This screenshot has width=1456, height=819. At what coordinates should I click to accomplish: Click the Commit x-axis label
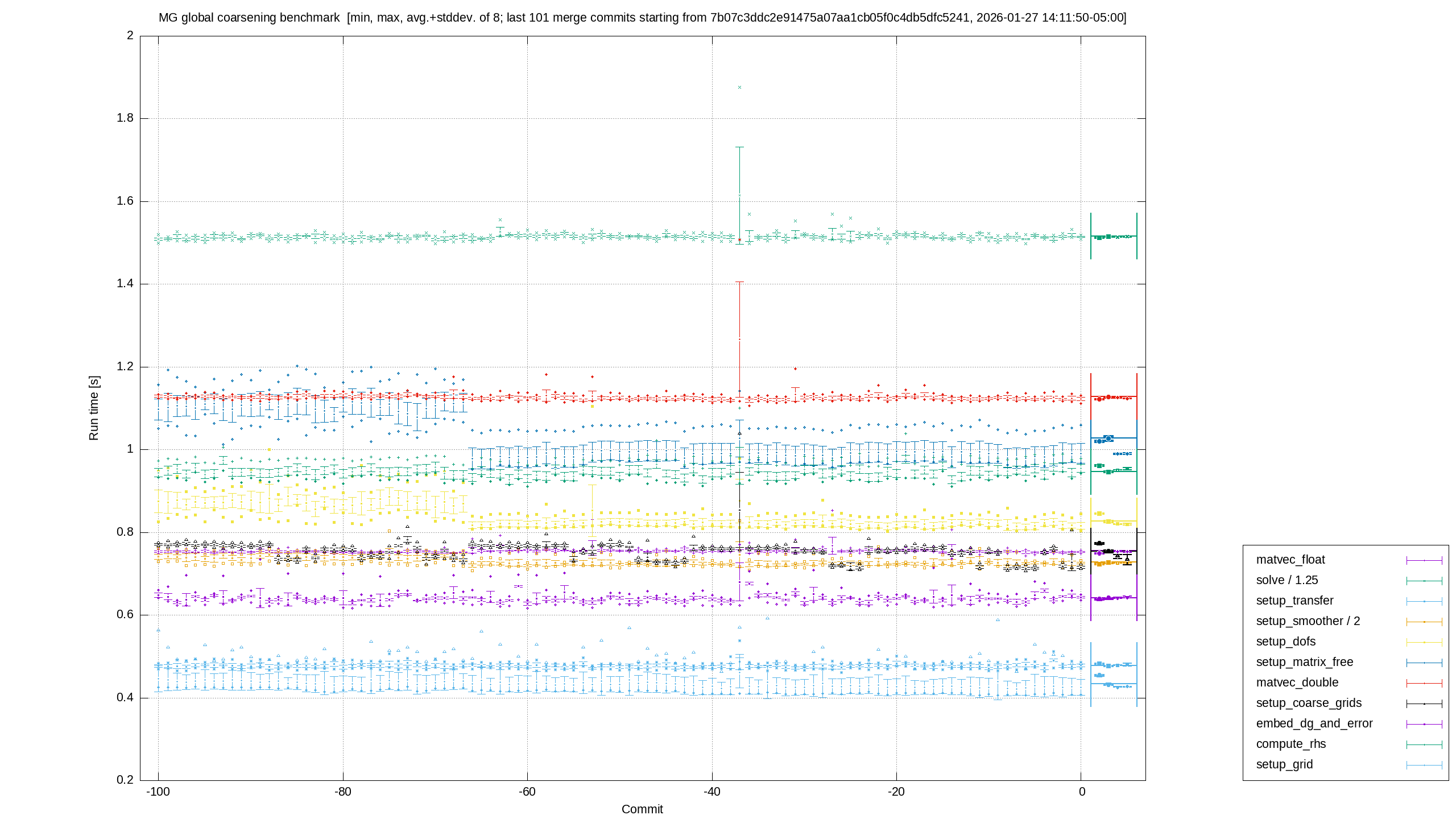[642, 809]
